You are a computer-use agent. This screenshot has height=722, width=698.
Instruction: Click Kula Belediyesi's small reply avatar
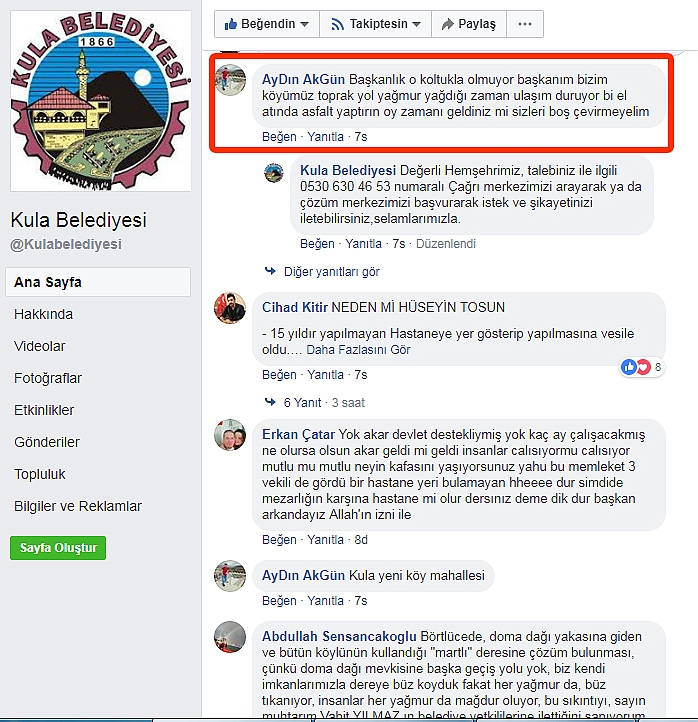coord(273,173)
